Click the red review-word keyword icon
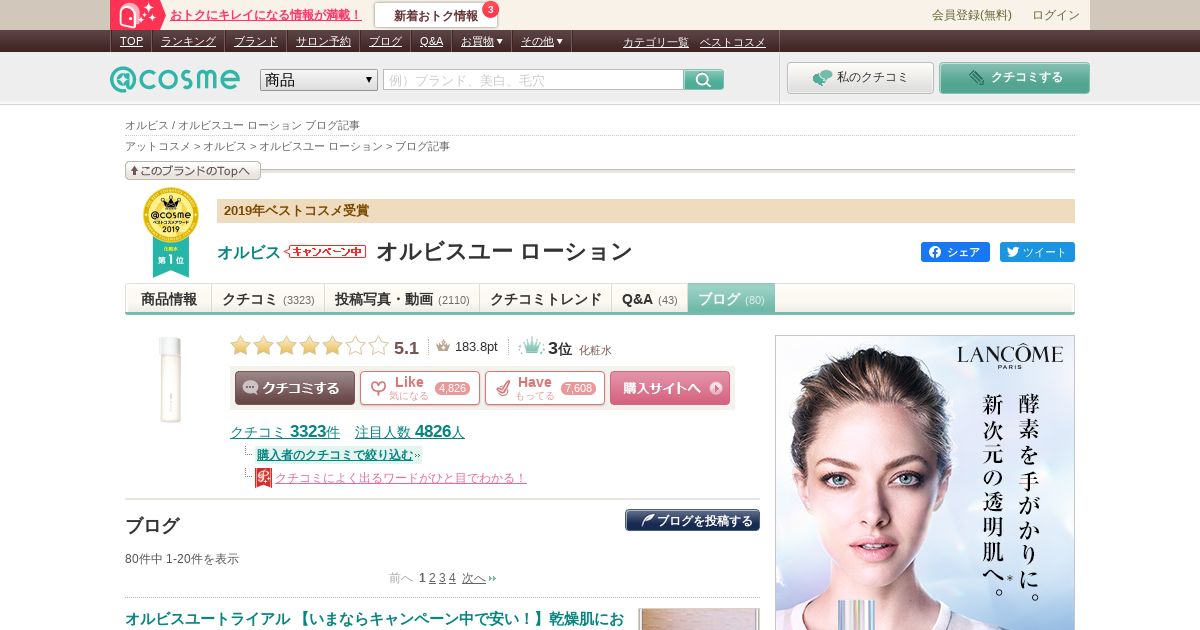This screenshot has height=630, width=1200. click(x=263, y=477)
